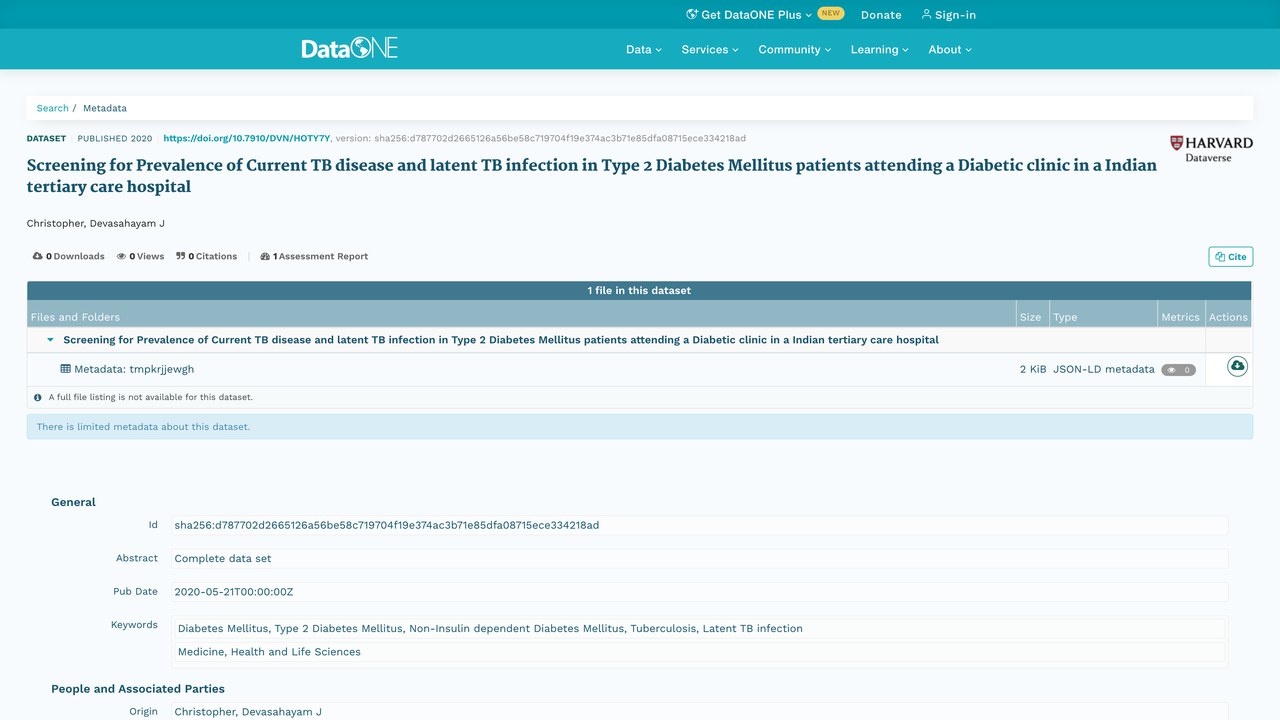Viewport: 1280px width, 720px height.
Task: Open the Learning menu
Action: click(x=880, y=49)
